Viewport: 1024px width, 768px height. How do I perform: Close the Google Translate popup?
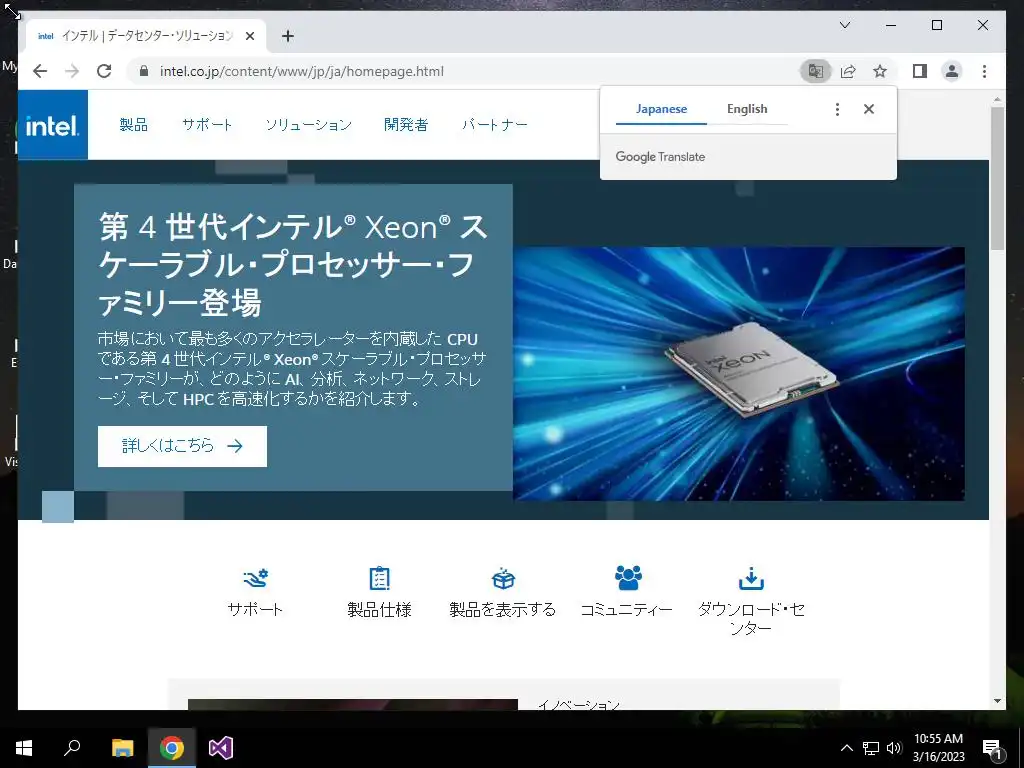pyautogui.click(x=869, y=109)
